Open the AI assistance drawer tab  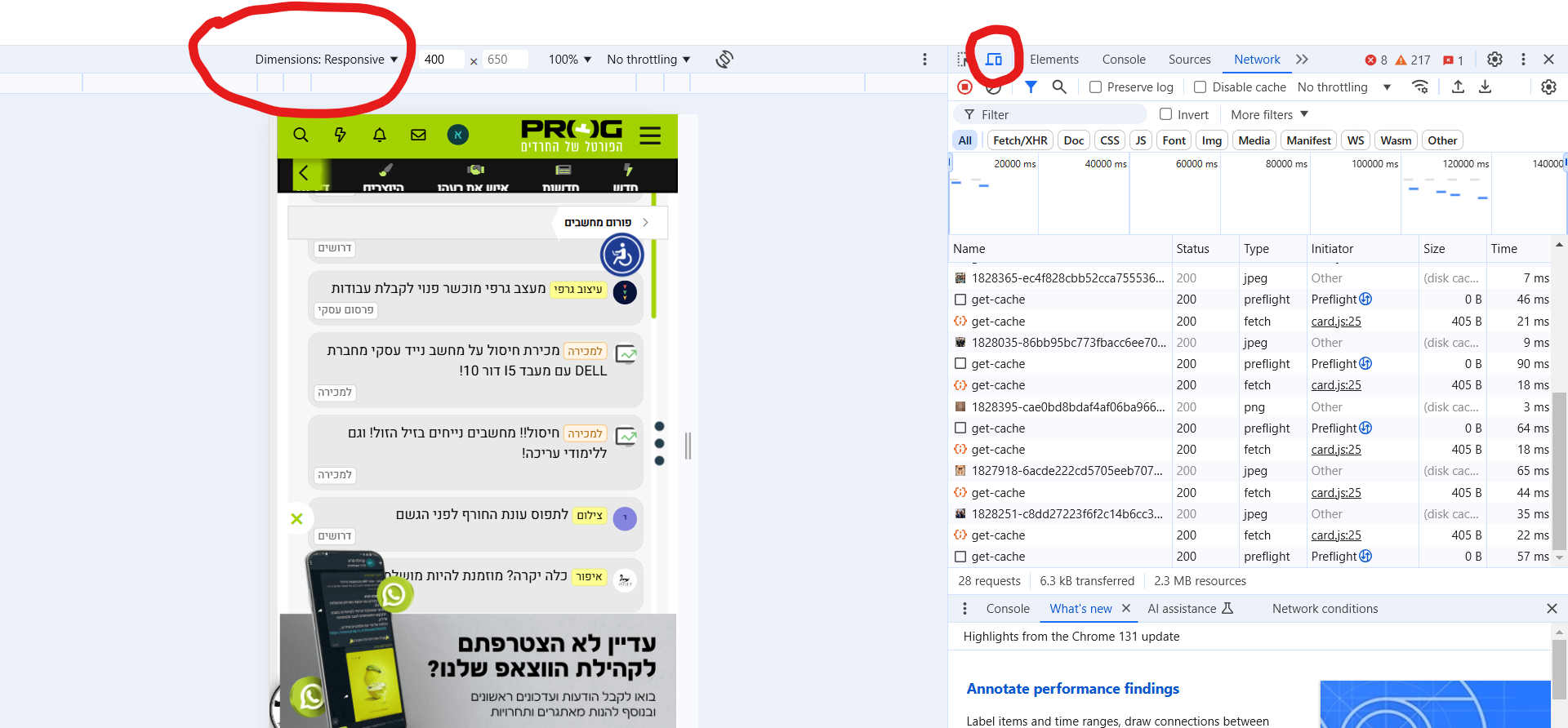[x=1190, y=609]
